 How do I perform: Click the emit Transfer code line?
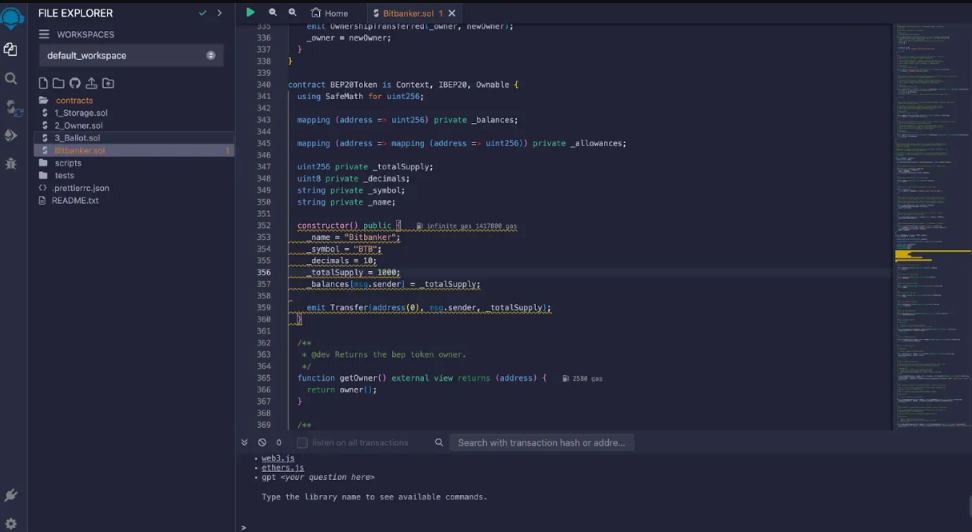(x=428, y=308)
